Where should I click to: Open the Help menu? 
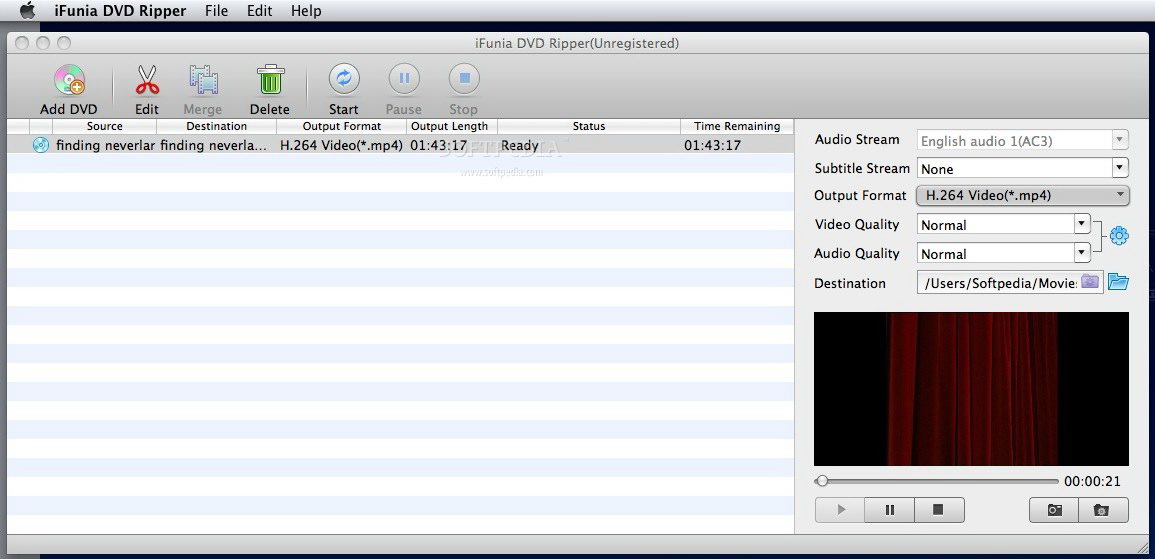coord(306,11)
